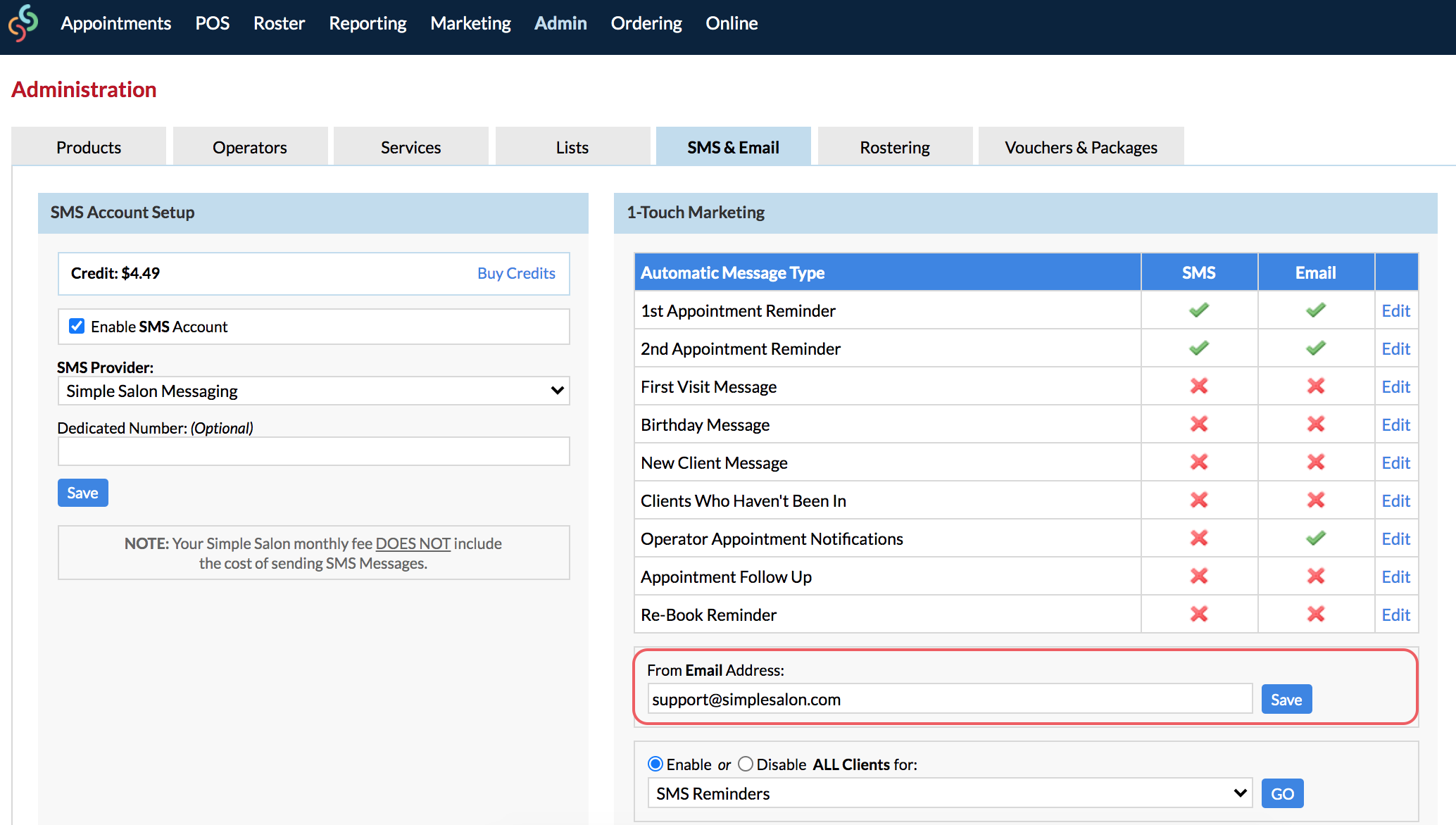
Task: Edit the Appointment Follow Up message
Action: pyautogui.click(x=1395, y=577)
